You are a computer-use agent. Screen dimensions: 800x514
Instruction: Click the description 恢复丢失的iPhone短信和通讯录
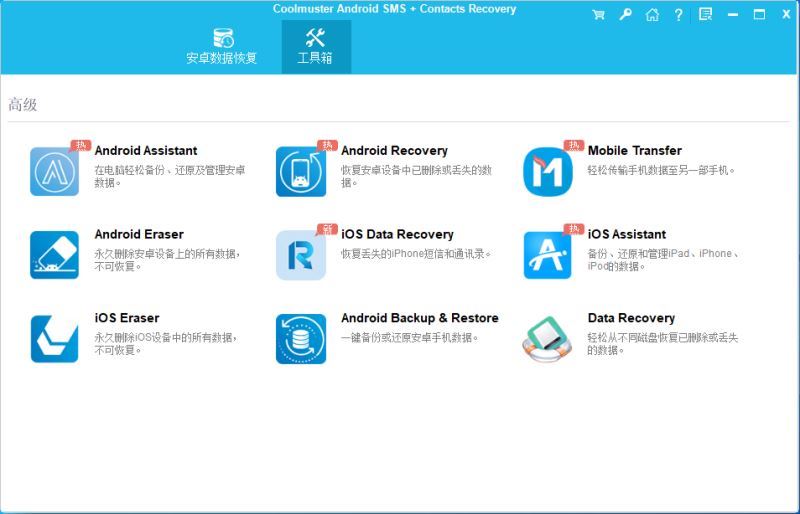(x=416, y=254)
